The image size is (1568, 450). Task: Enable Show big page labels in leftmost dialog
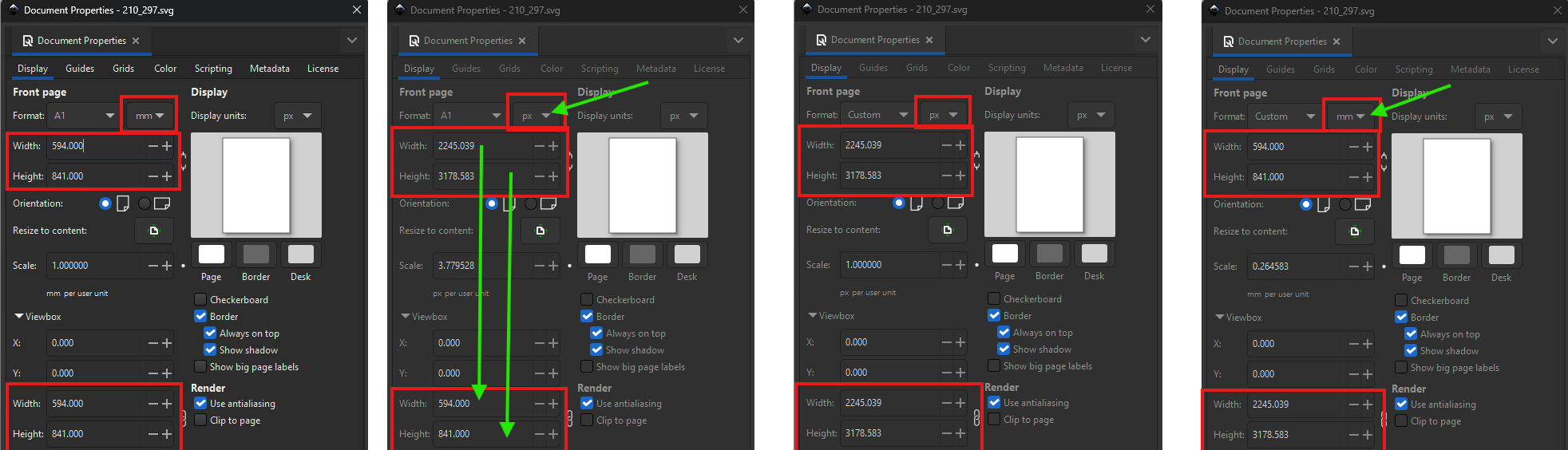click(200, 367)
